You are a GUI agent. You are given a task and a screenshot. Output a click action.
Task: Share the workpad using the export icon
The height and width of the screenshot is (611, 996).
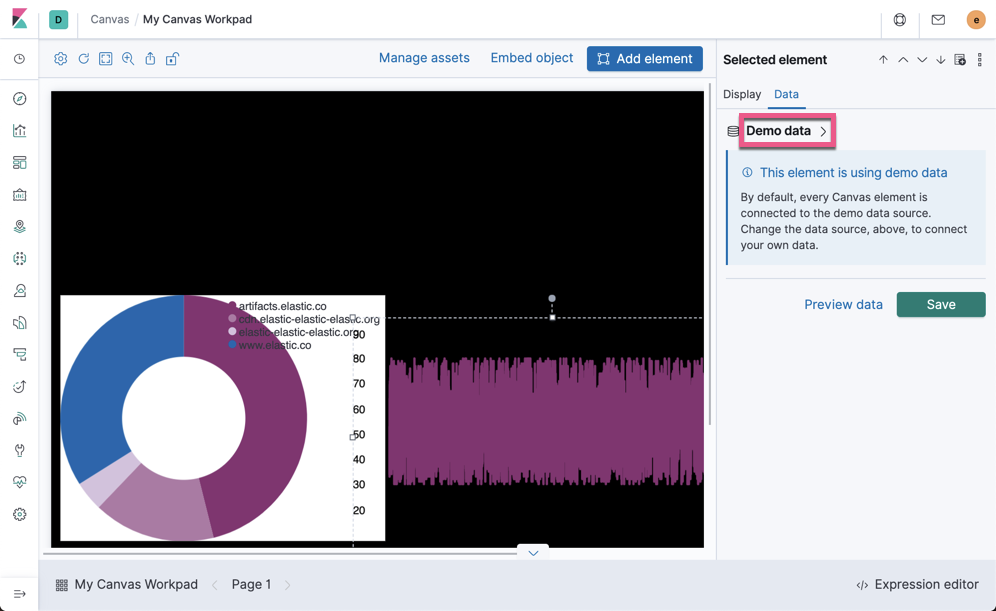point(150,58)
